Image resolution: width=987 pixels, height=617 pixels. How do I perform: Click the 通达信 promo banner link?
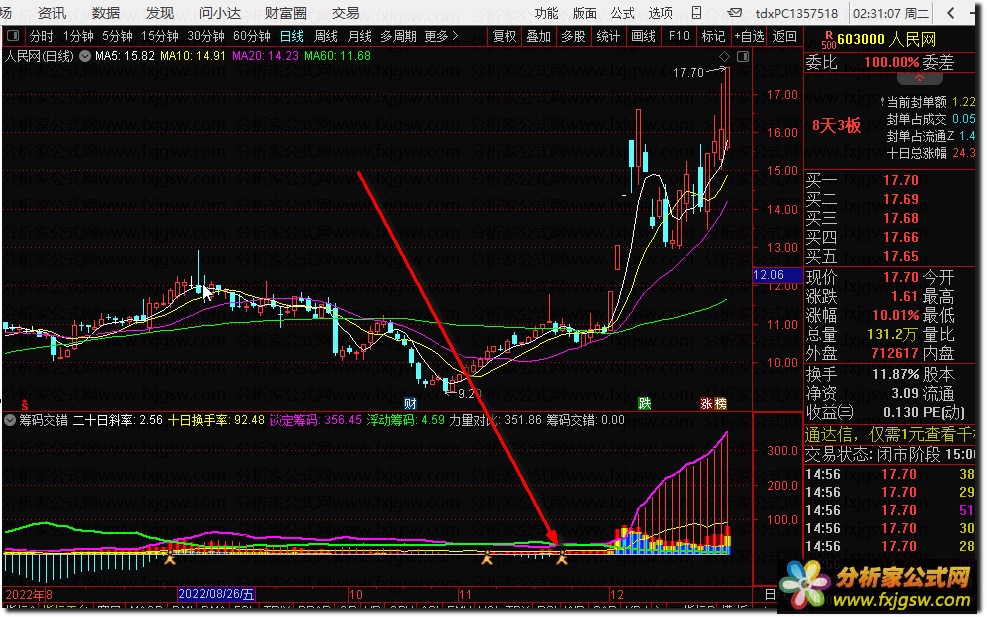pos(889,434)
